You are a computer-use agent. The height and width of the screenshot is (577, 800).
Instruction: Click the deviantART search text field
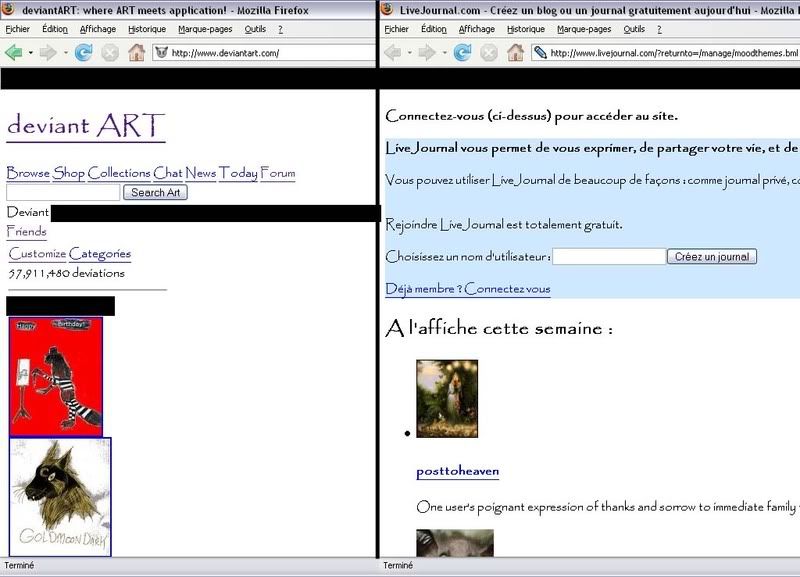pyautogui.click(x=63, y=192)
